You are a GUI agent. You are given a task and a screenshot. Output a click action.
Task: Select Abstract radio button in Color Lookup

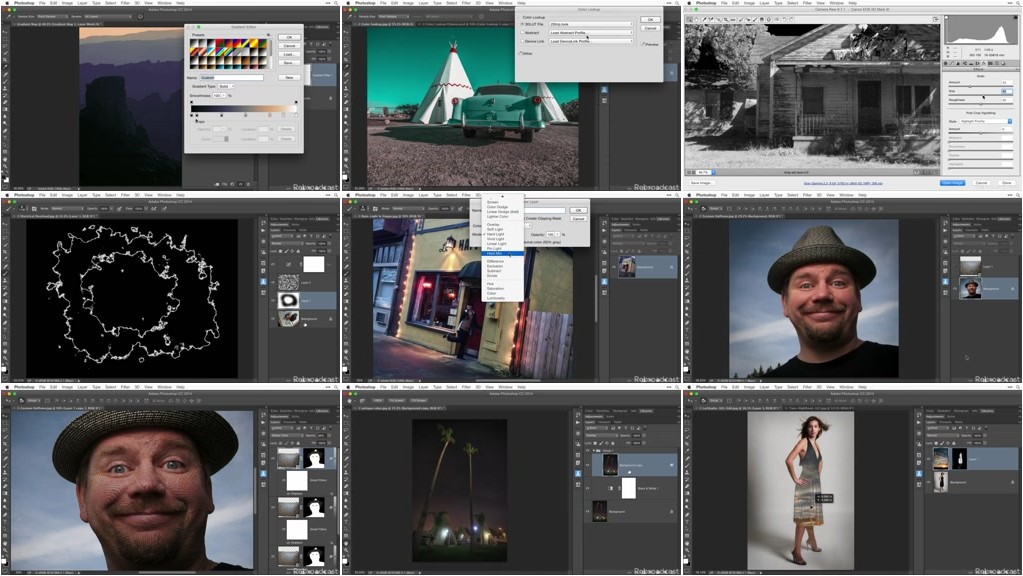click(522, 33)
